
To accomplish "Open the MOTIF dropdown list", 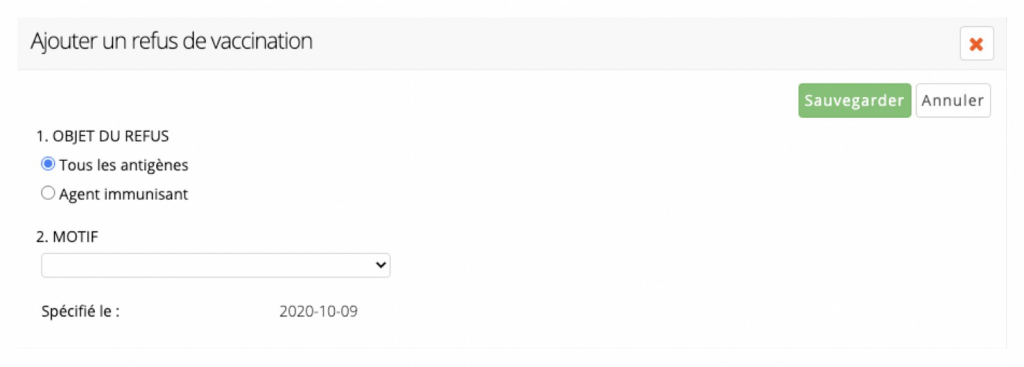I will 216,265.
